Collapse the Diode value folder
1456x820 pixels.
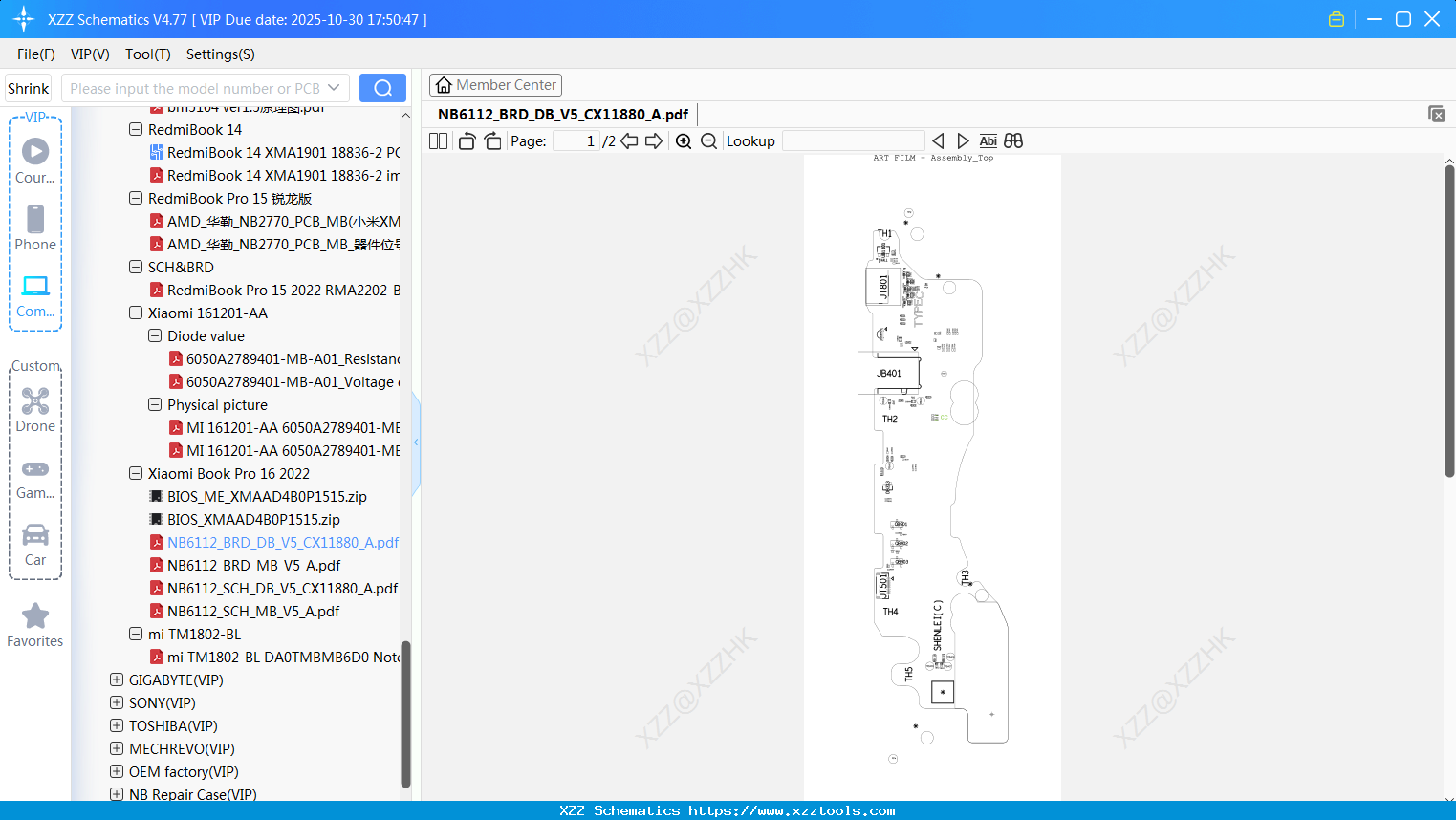click(155, 335)
